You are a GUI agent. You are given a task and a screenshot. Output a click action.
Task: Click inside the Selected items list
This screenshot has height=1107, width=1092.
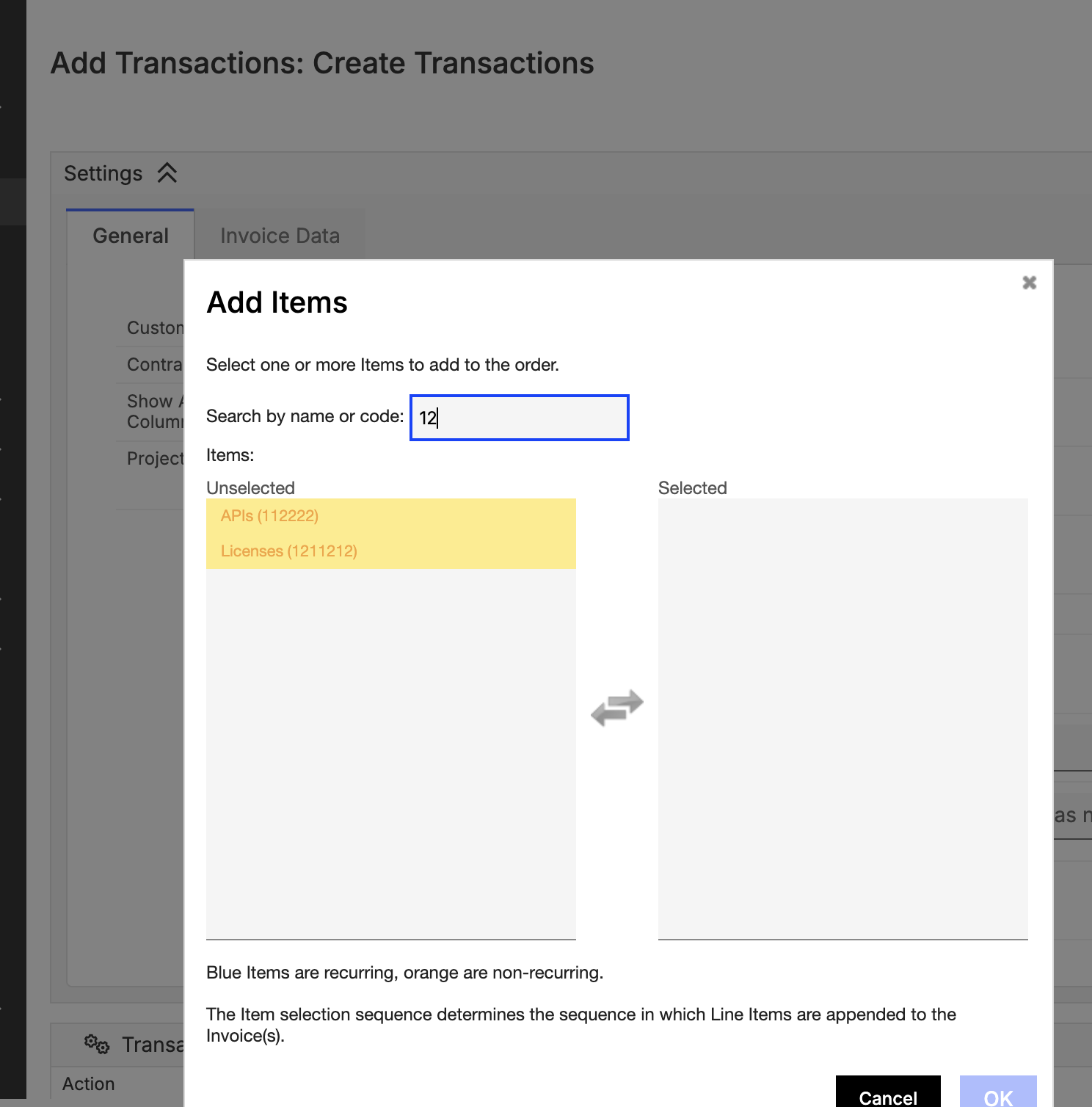point(842,719)
